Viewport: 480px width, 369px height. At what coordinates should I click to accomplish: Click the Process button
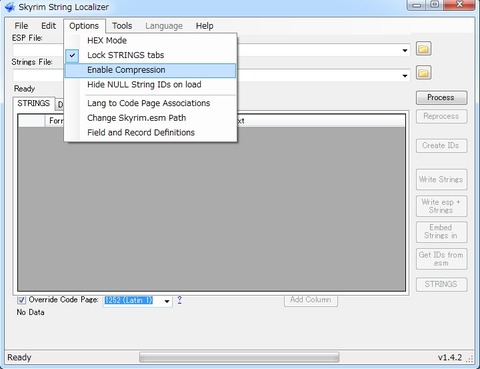tap(441, 98)
